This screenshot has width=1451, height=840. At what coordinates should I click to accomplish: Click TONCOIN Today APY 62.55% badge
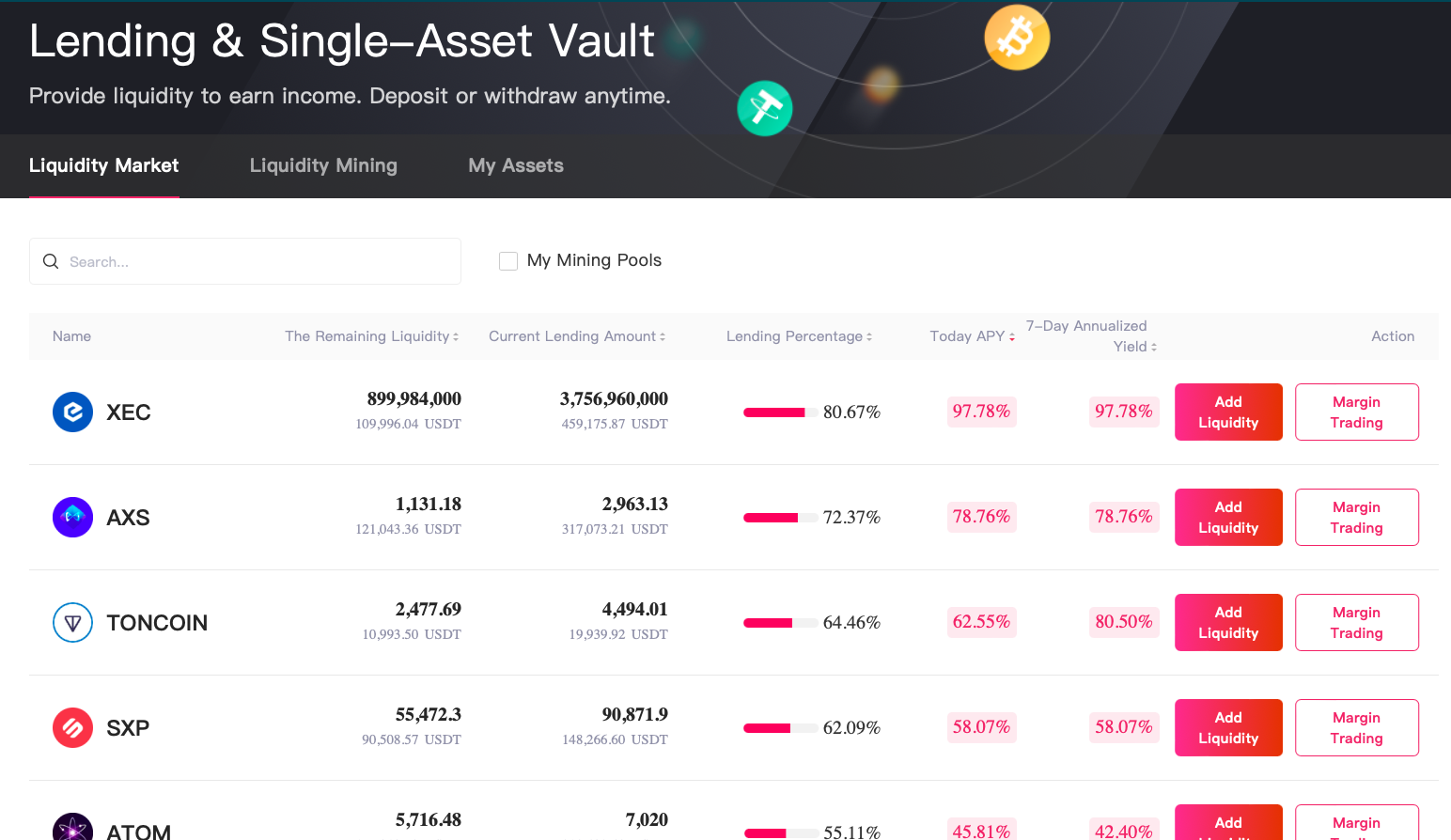[x=981, y=622]
